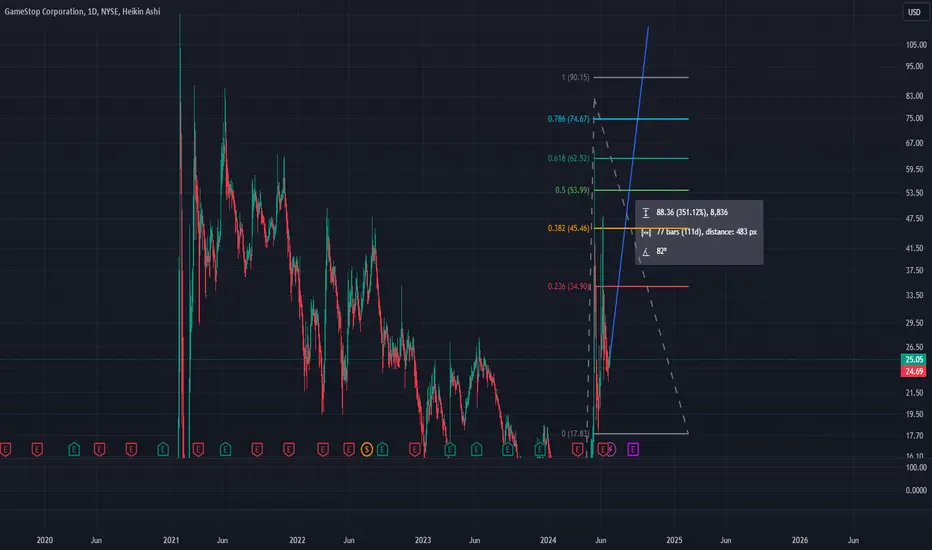Click 53.50 on the price axis
The width and height of the screenshot is (932, 550).
coord(914,193)
